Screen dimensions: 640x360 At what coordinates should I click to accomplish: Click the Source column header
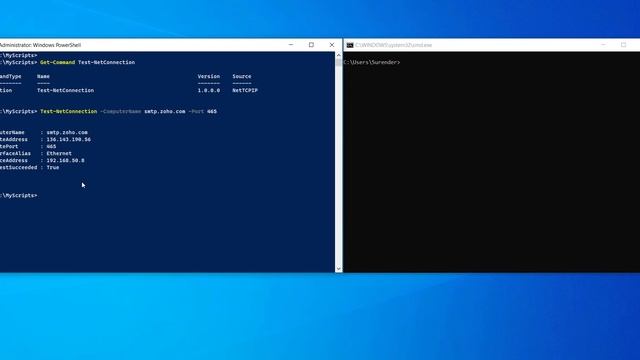tap(242, 76)
